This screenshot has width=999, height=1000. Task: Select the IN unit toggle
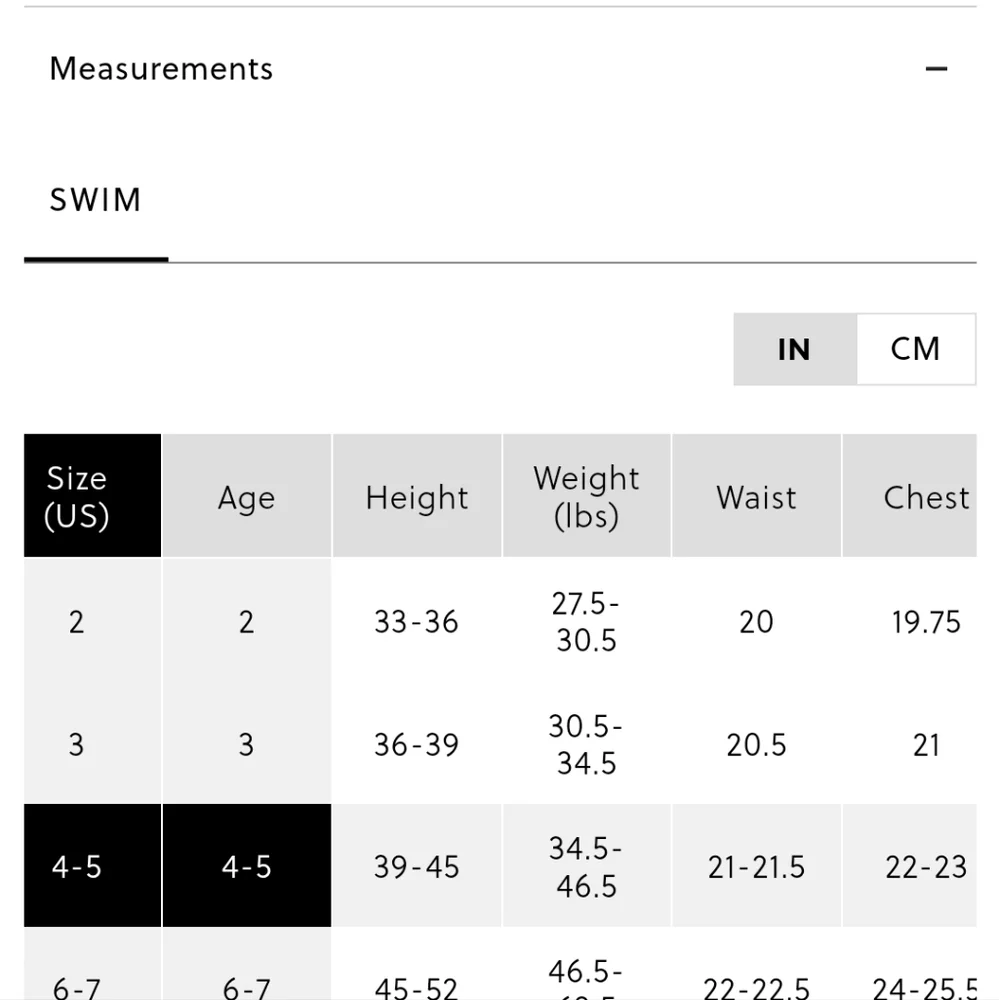tap(795, 349)
